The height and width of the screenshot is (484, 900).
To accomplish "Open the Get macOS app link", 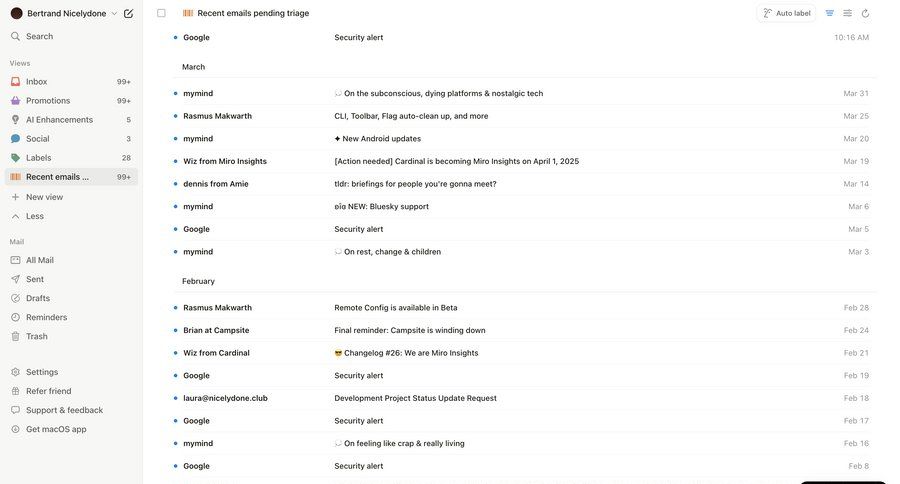I will coord(56,430).
